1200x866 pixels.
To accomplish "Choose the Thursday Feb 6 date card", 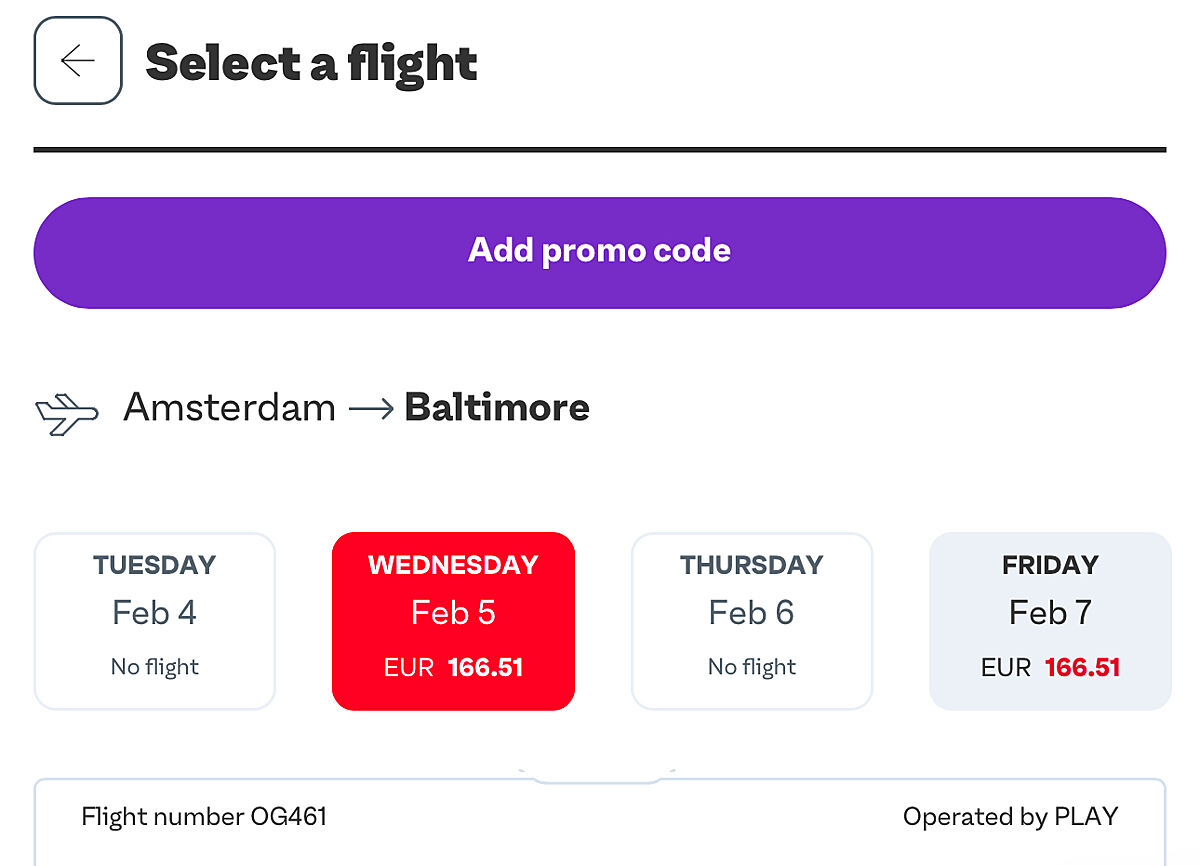I will [x=751, y=620].
